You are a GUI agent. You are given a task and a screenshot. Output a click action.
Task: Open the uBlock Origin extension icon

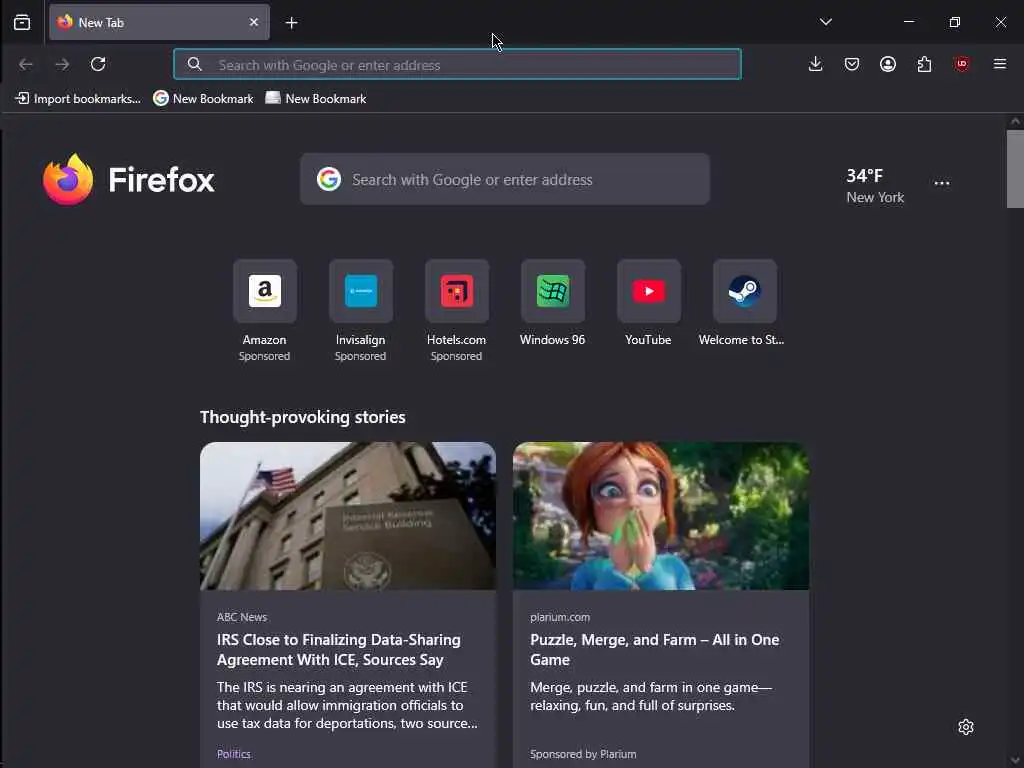[961, 64]
